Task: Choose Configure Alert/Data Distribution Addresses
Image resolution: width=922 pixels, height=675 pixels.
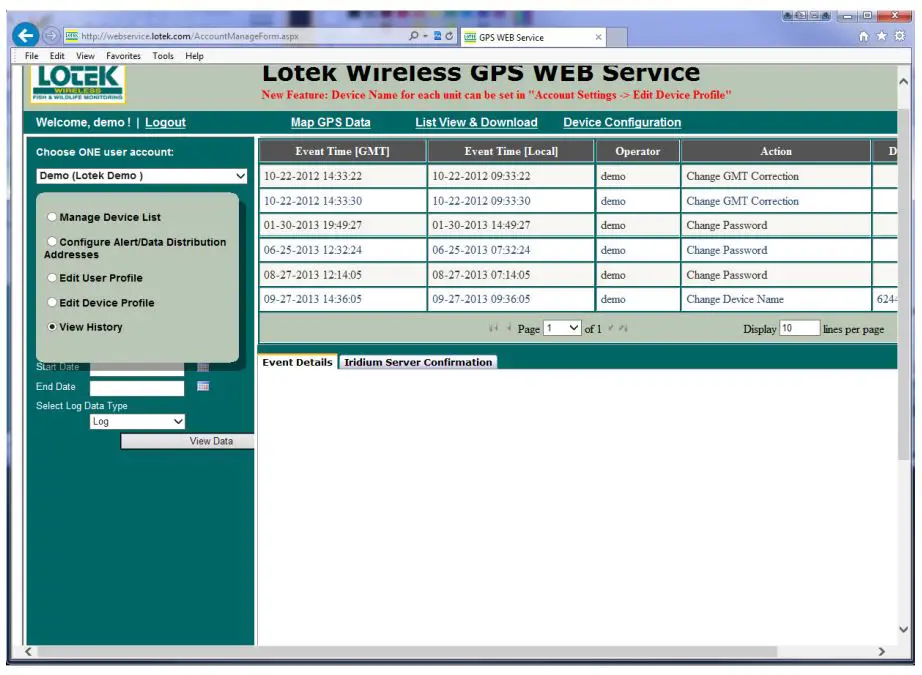Action: (x=138, y=240)
